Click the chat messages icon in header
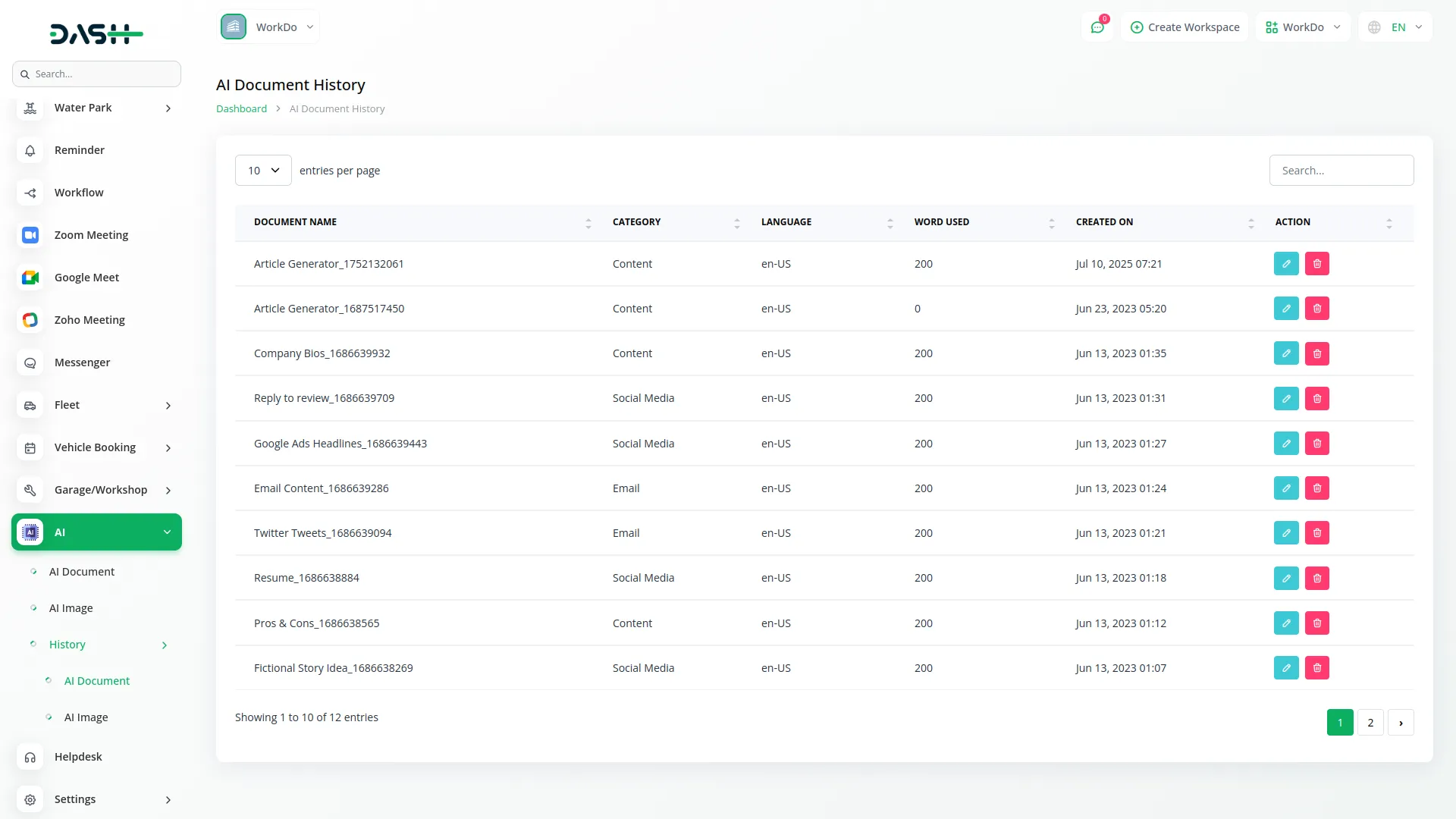Screen dimensions: 1456x819 click(1097, 27)
